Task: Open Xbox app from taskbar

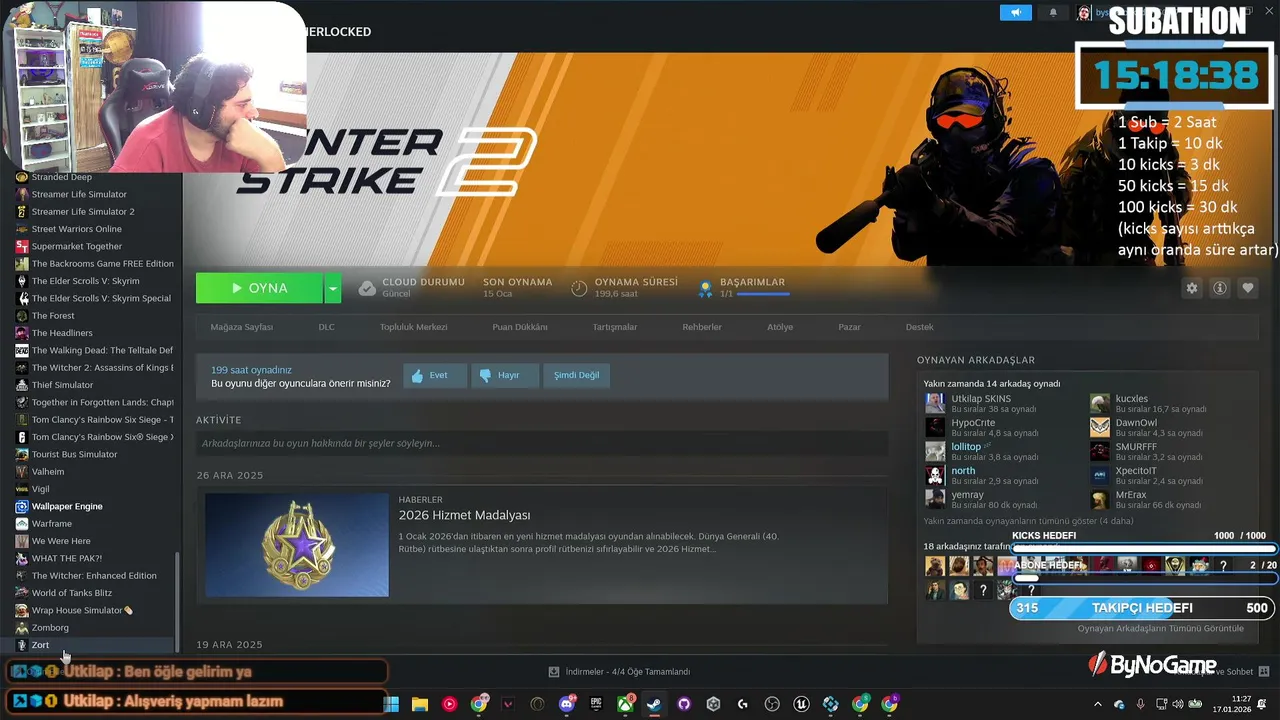Action: 625,704
